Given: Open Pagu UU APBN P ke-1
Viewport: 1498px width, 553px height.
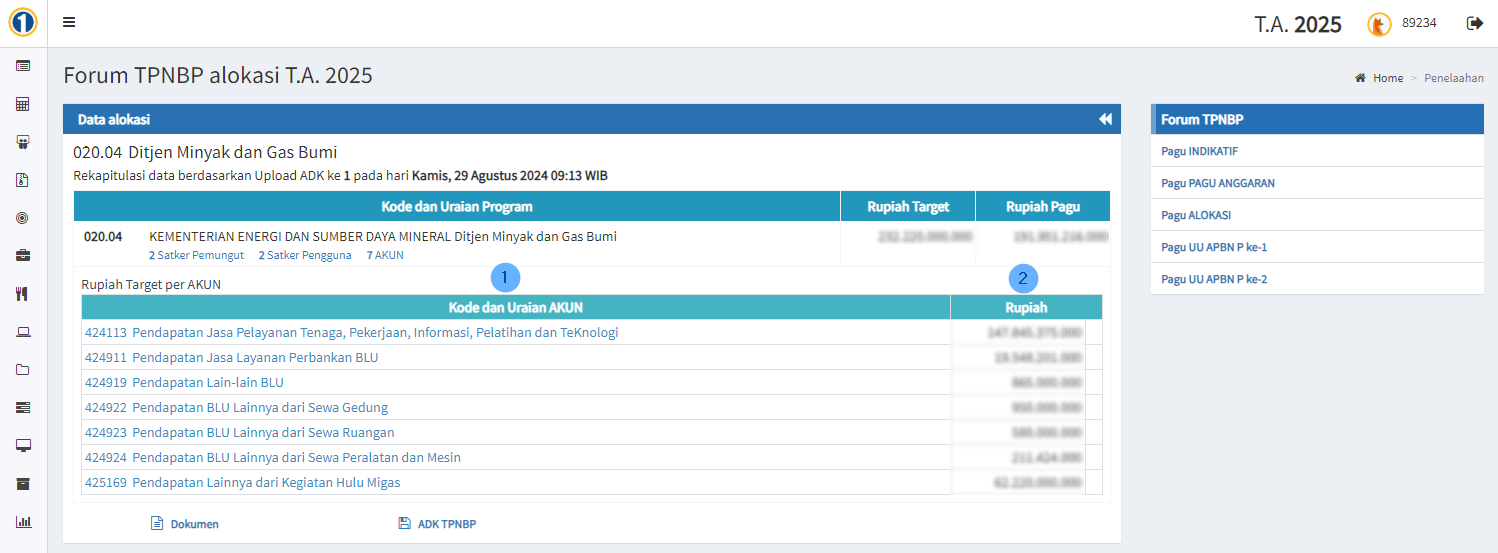Looking at the screenshot, I should click(x=1214, y=247).
